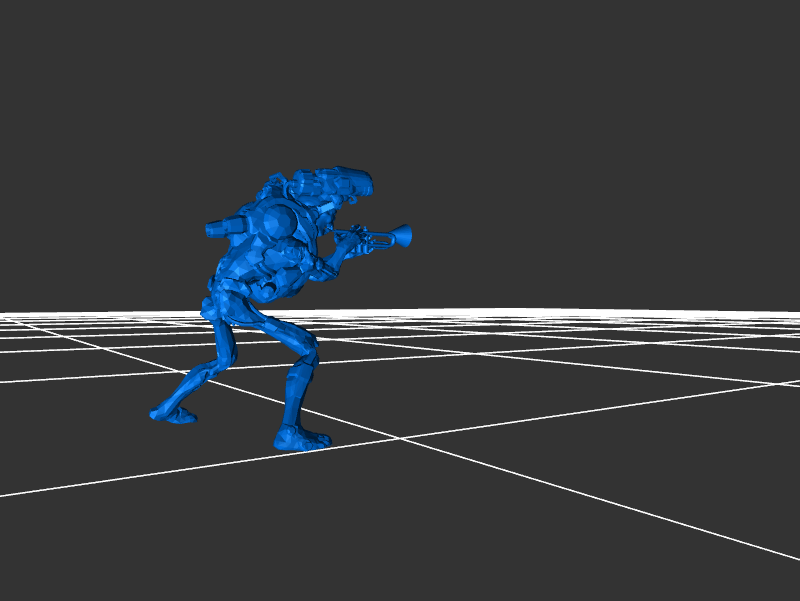Select the forearm below the trumpet
This screenshot has height=601, width=800.
(x=328, y=263)
